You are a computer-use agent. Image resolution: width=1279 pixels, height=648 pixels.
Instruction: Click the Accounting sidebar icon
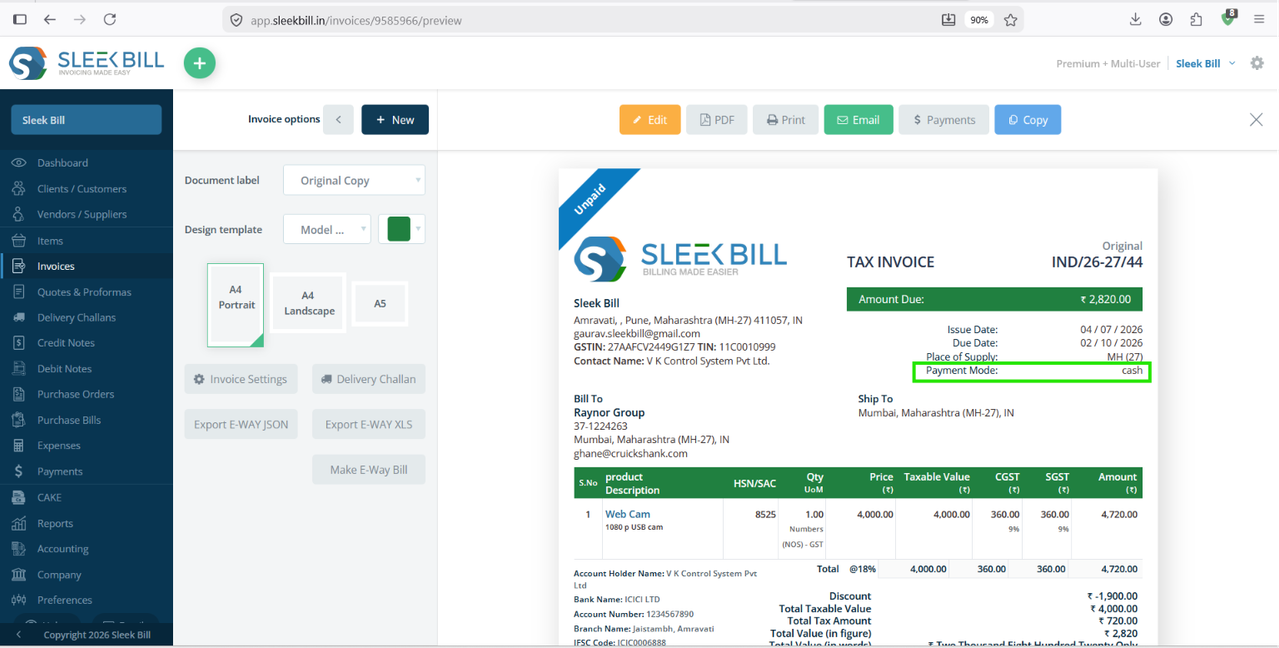(x=19, y=549)
